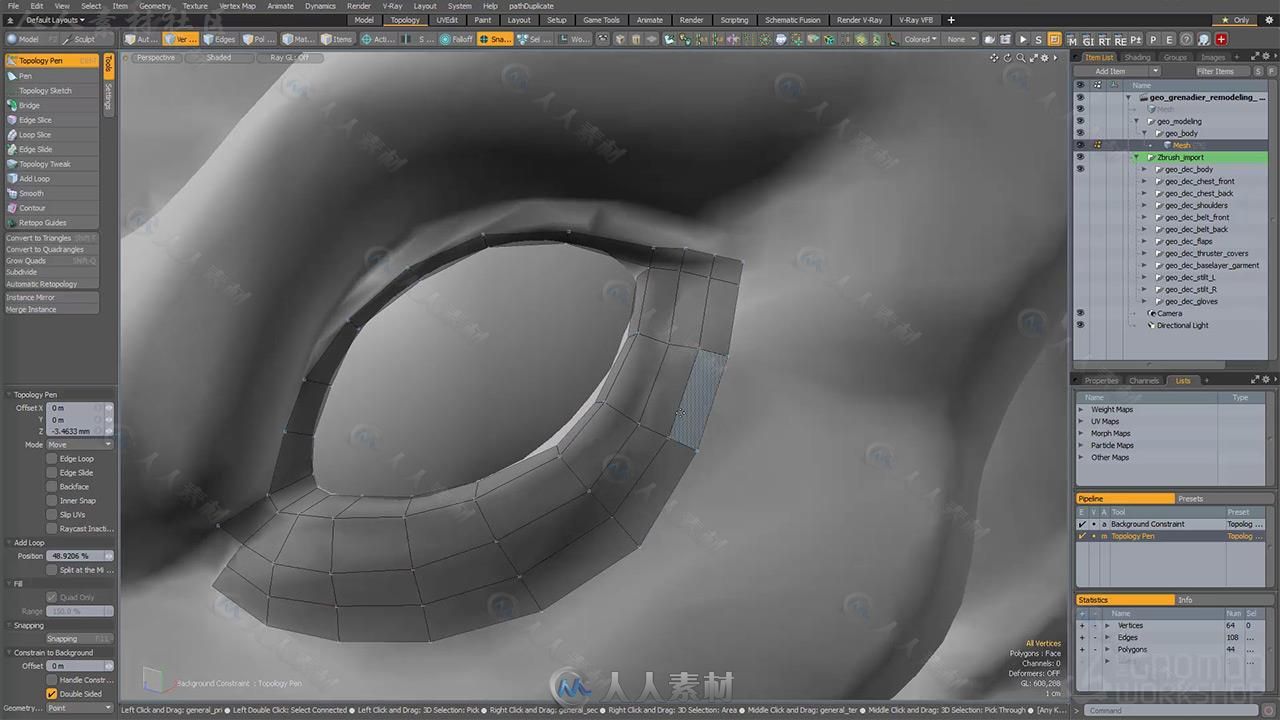The image size is (1280, 720).
Task: Enable Raycast Inactive checkbox
Action: (x=52, y=529)
